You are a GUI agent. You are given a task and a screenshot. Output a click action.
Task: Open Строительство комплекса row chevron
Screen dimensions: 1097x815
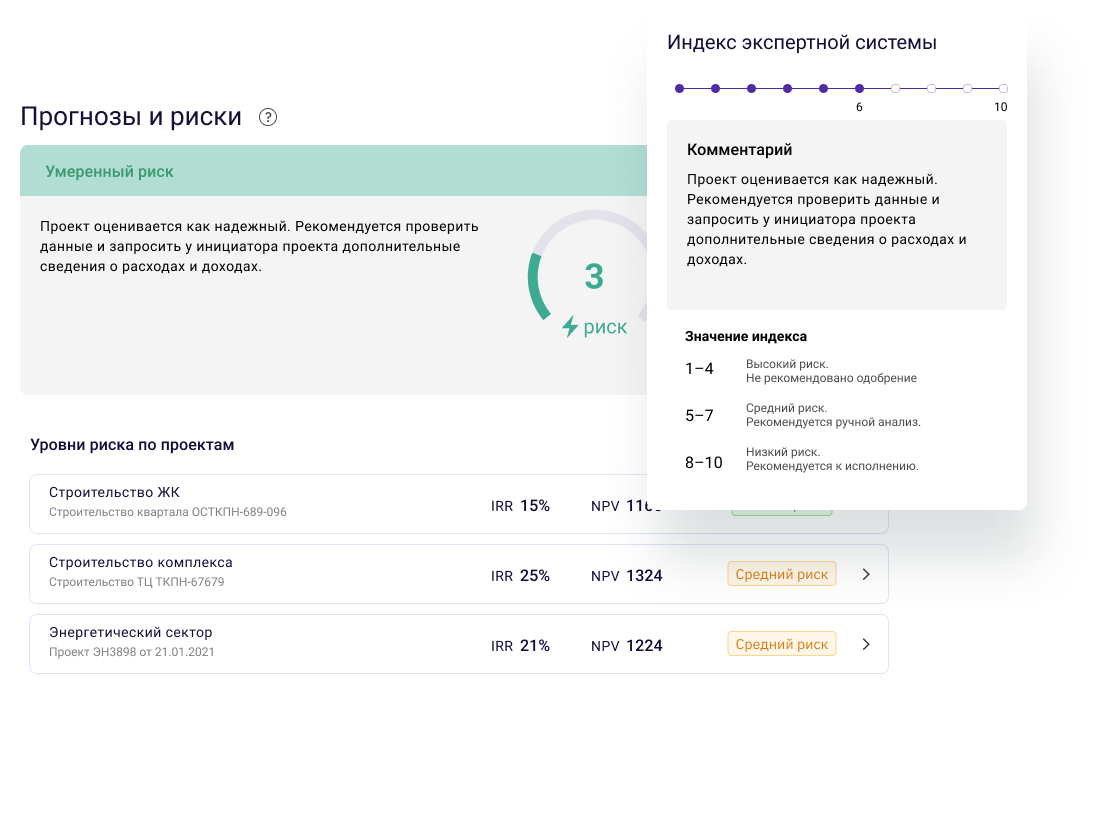click(866, 574)
